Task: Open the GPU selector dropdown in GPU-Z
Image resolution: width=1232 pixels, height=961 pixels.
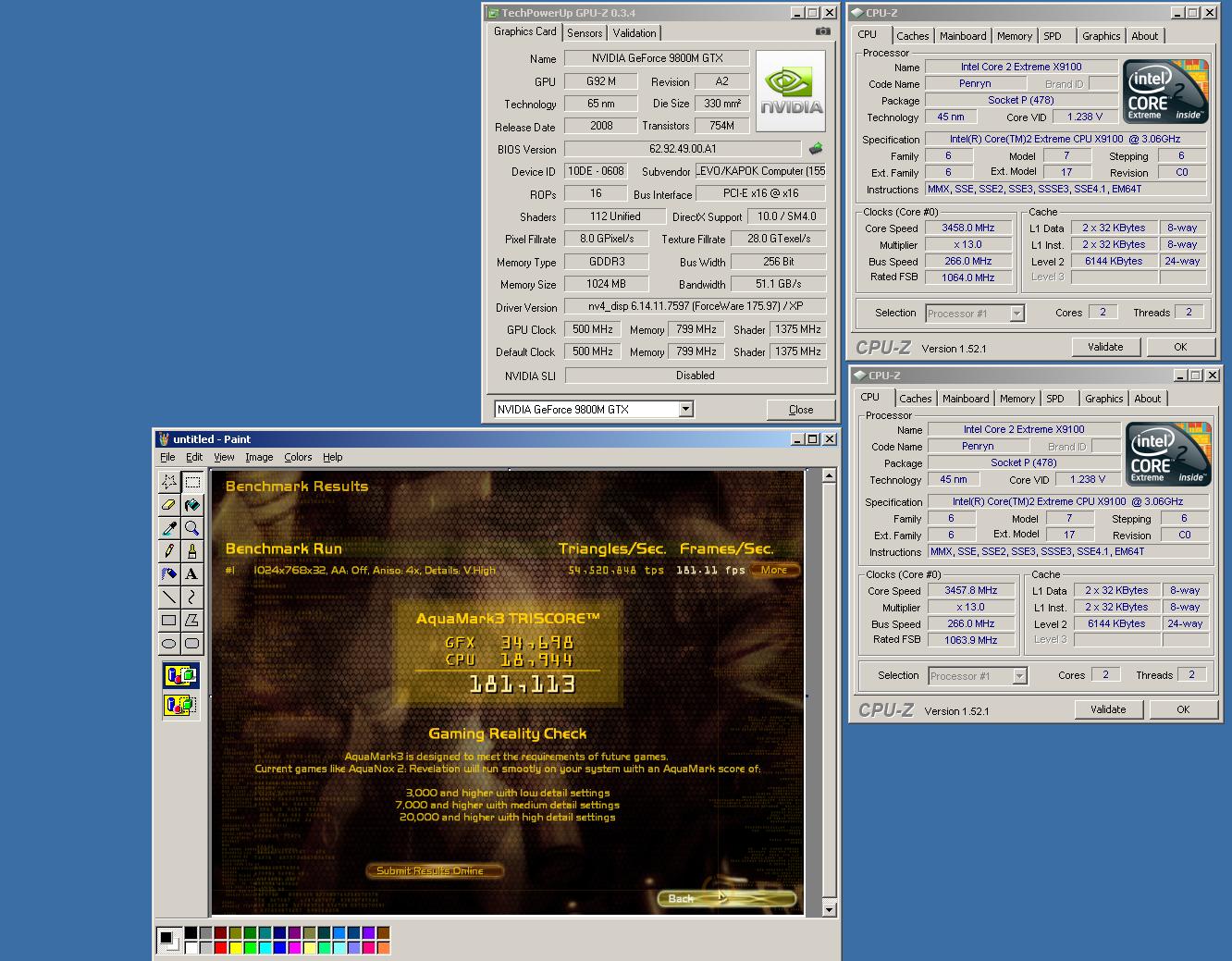Action: click(x=685, y=410)
